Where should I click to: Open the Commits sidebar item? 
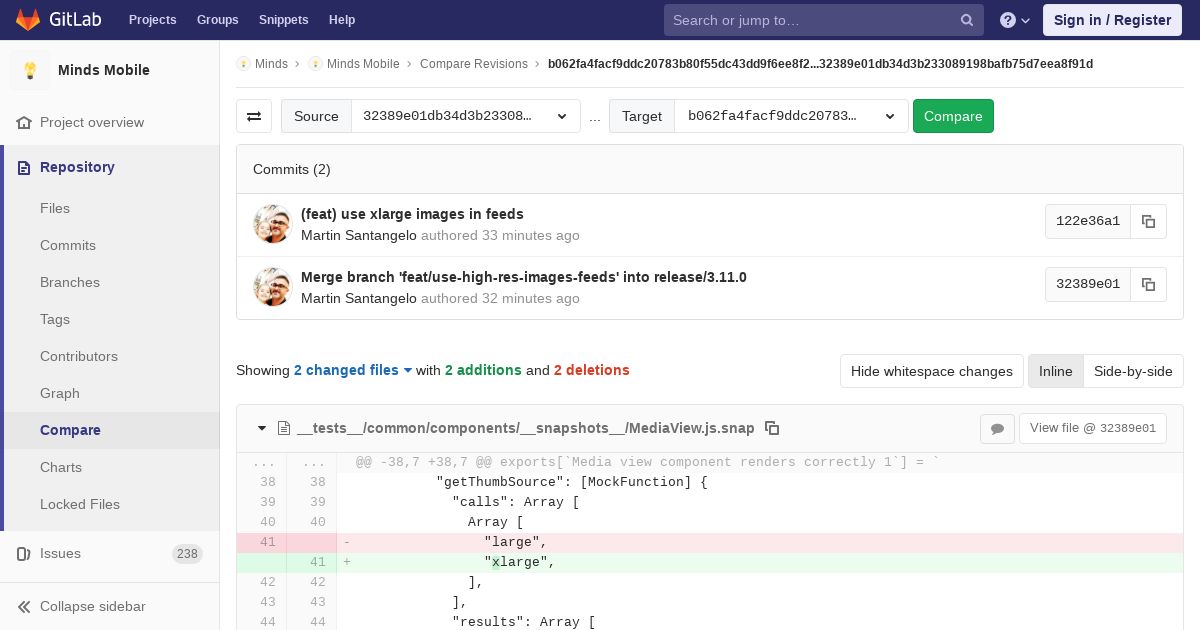click(68, 245)
